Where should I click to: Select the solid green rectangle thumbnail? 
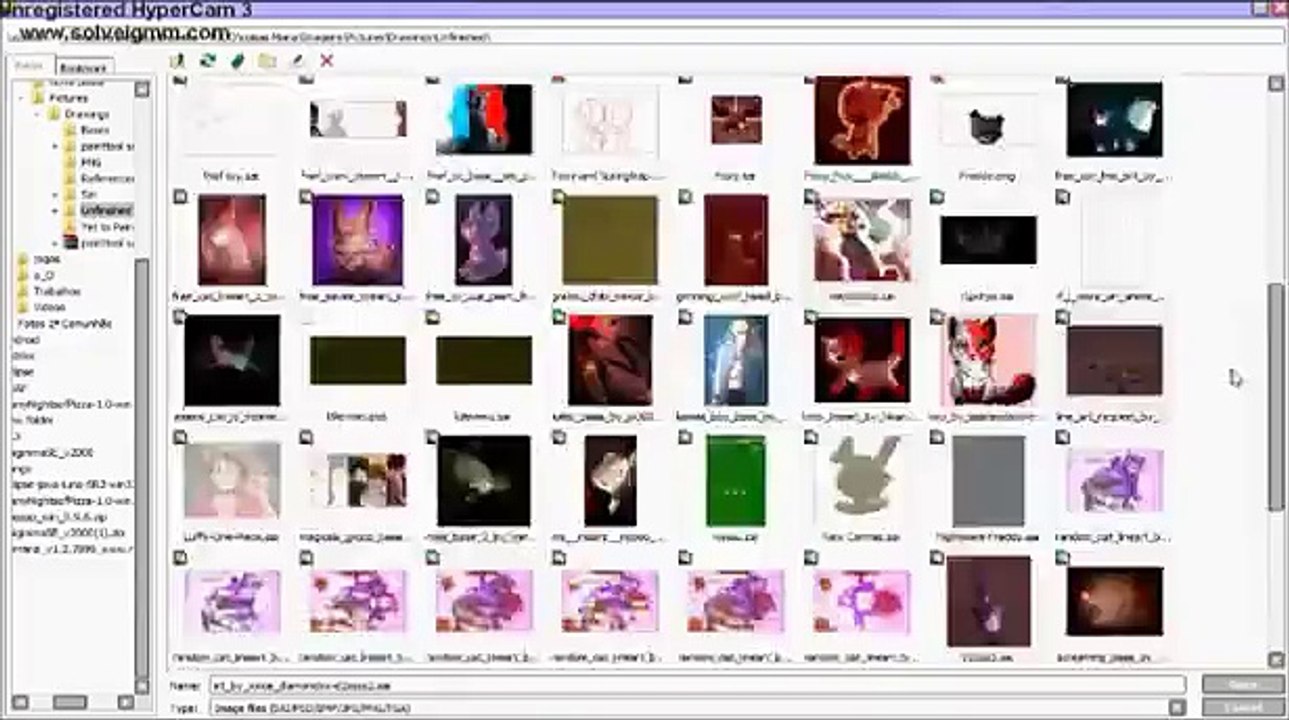735,480
